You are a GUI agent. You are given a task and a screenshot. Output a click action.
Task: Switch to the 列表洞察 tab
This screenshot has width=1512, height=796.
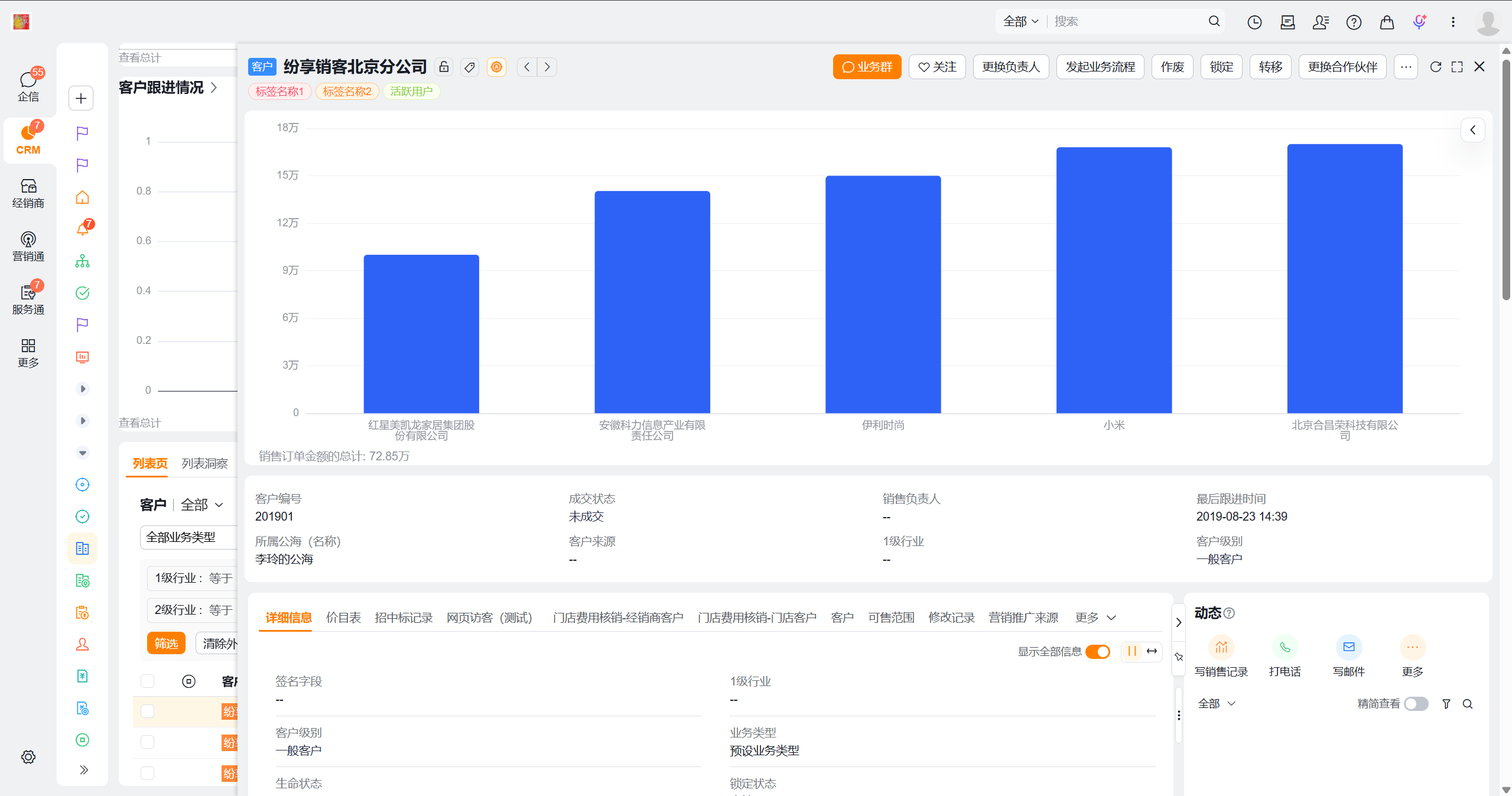[x=204, y=463]
